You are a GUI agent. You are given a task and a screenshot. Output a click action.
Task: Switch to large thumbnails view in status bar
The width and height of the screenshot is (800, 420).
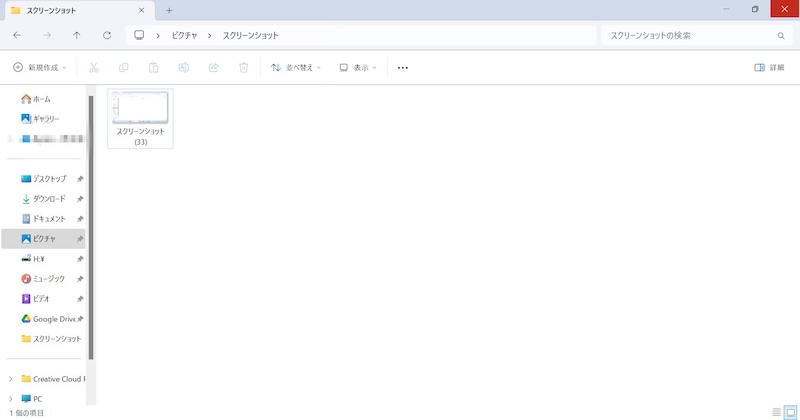[790, 412]
